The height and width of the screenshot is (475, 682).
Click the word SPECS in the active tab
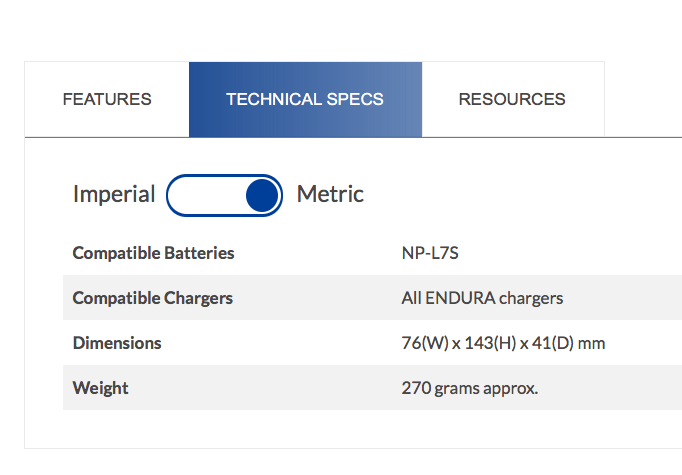pyautogui.click(x=355, y=99)
